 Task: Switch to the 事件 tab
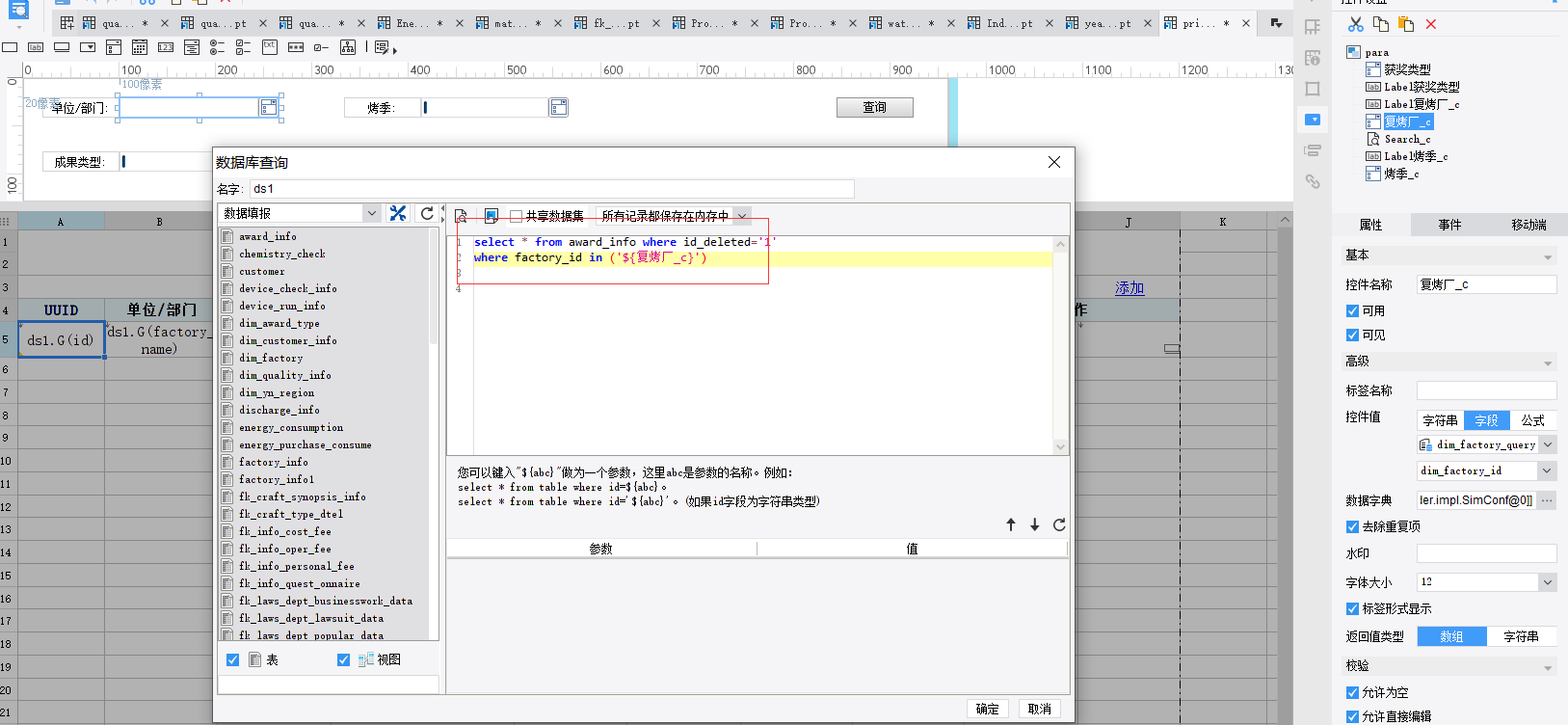click(x=1449, y=225)
